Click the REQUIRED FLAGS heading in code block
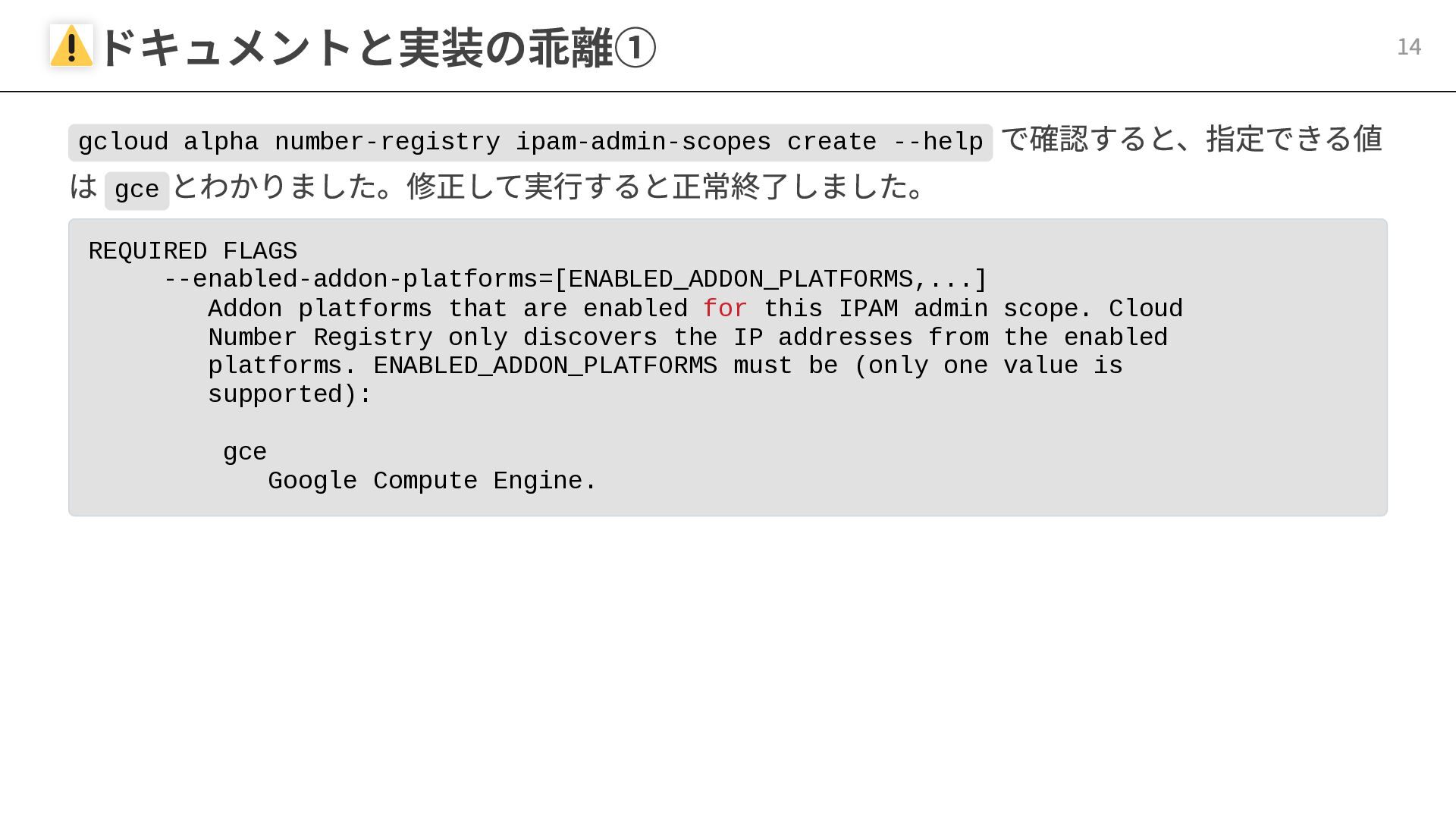The height and width of the screenshot is (819, 1456). (193, 251)
